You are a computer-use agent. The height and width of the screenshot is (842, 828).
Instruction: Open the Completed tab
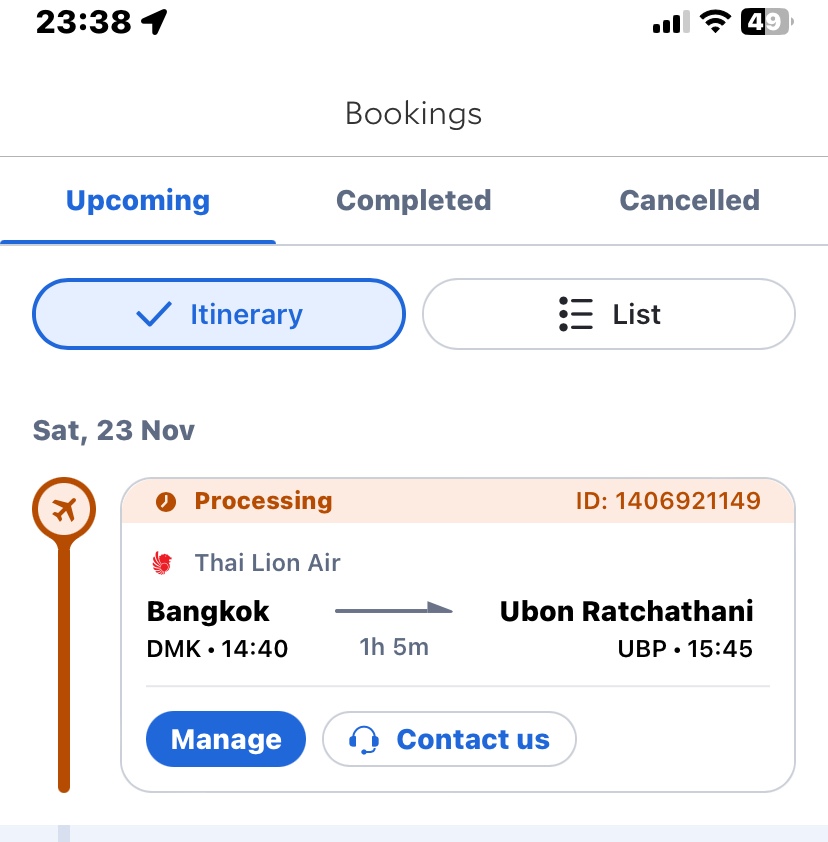(413, 201)
